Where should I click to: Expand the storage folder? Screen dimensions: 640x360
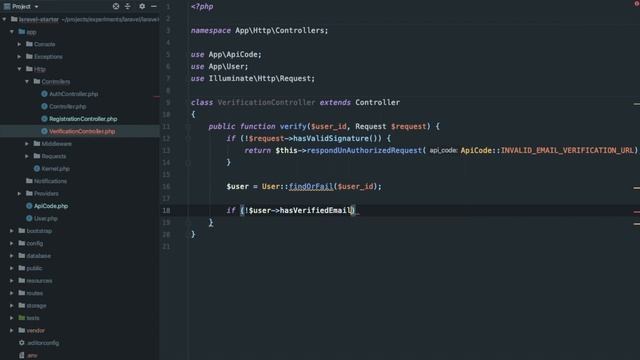tap(12, 305)
